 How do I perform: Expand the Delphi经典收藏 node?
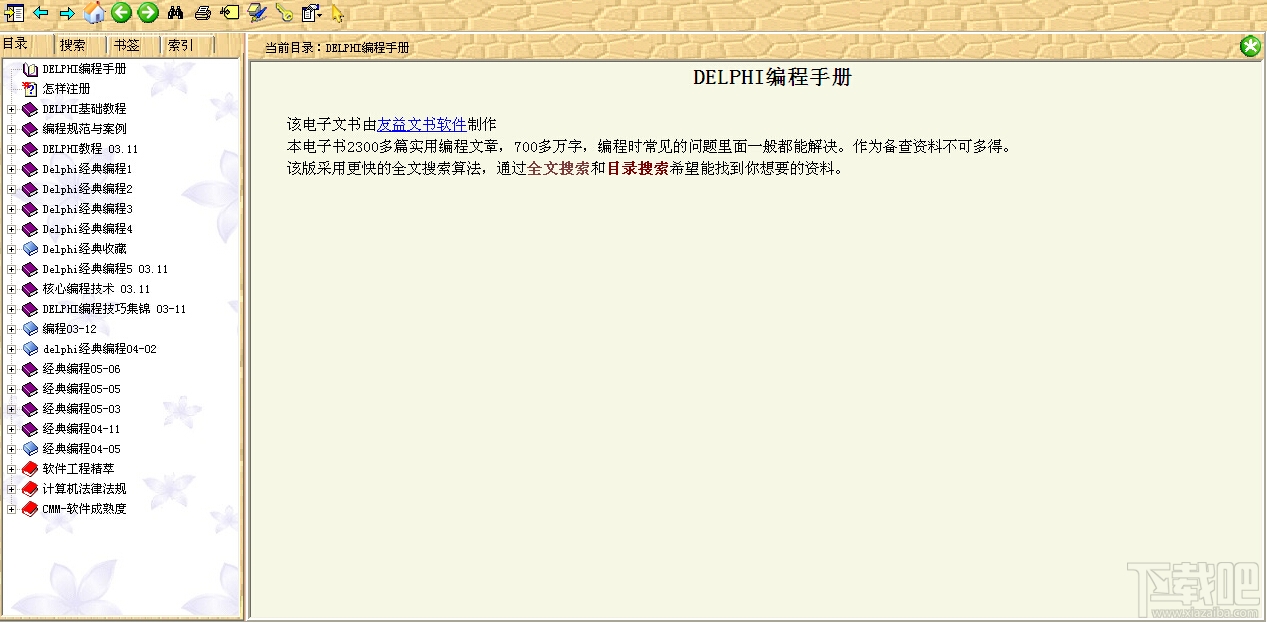(12, 249)
